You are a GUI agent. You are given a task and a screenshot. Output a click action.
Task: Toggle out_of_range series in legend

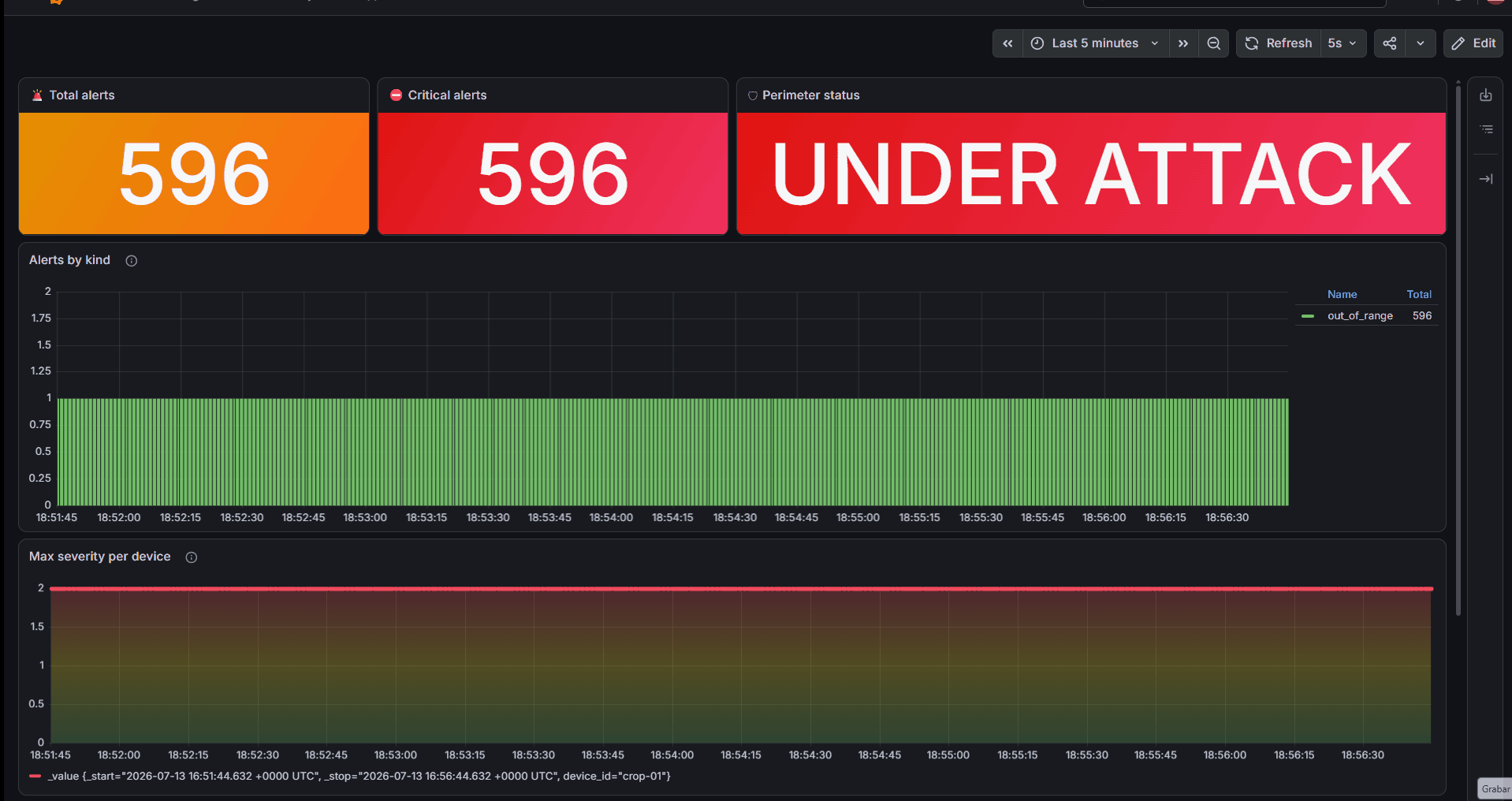coord(1360,316)
